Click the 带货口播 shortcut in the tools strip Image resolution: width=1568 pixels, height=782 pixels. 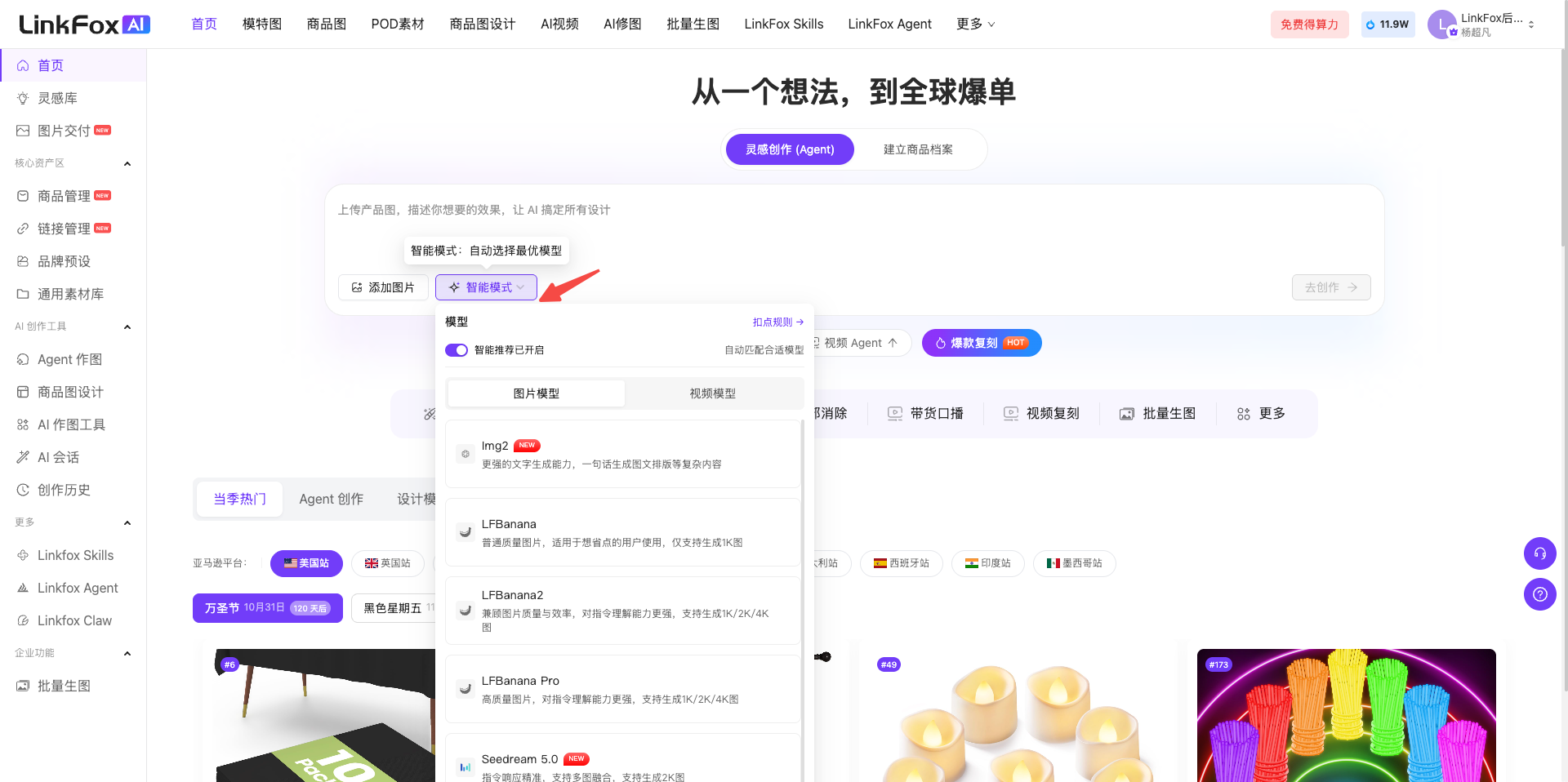click(x=925, y=414)
